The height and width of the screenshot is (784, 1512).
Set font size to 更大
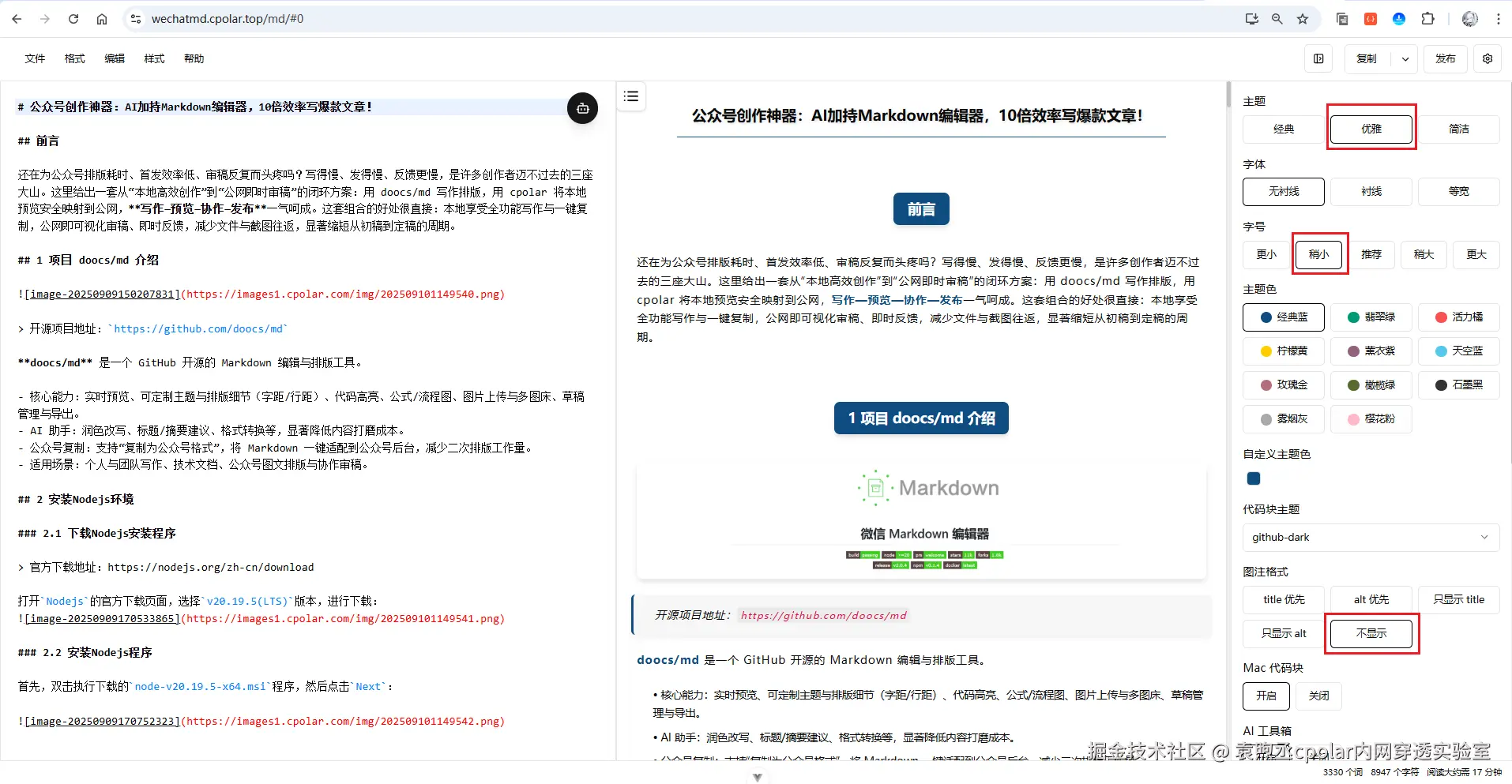tap(1476, 254)
